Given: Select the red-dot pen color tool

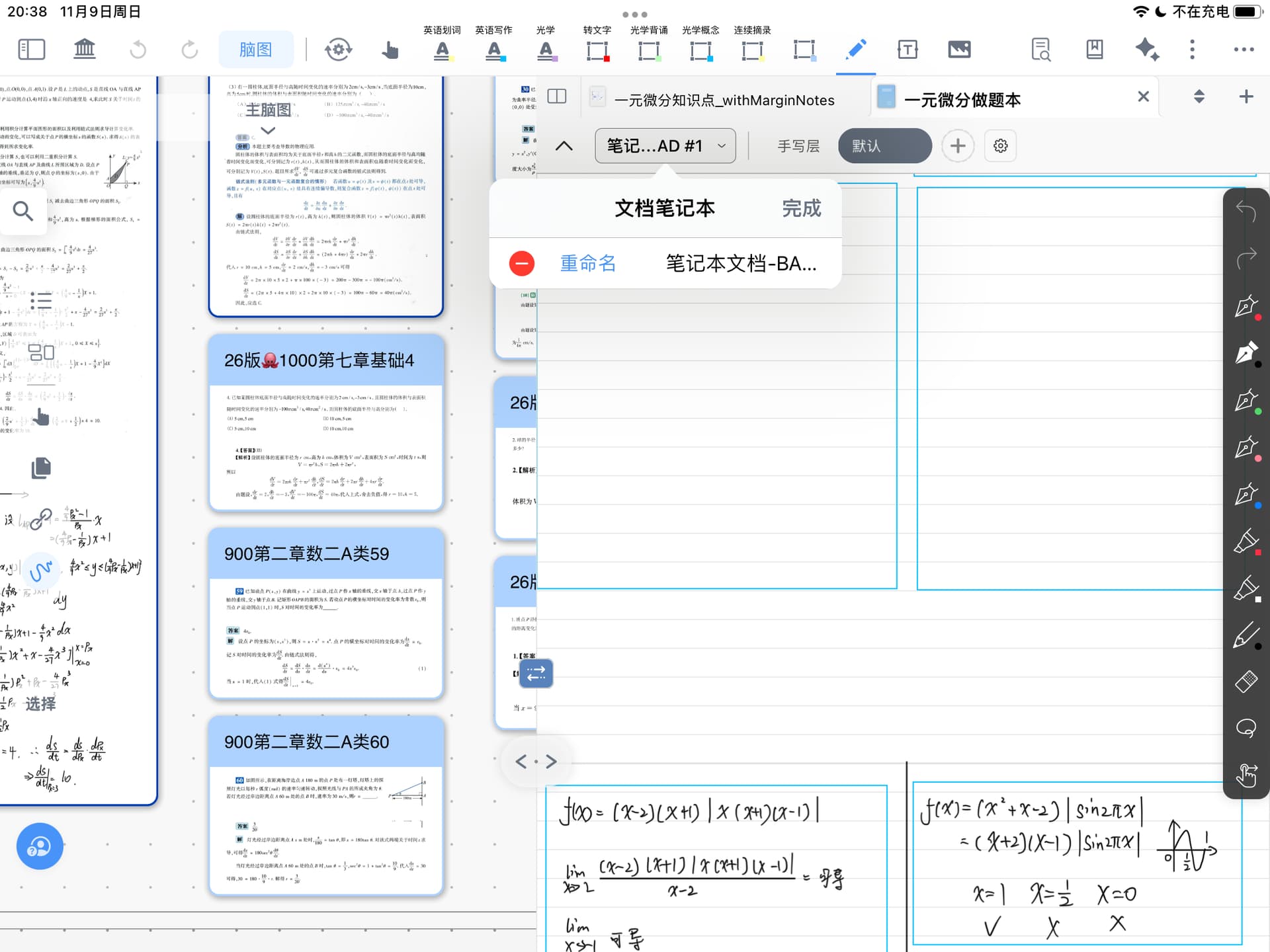Looking at the screenshot, I should 1246,307.
